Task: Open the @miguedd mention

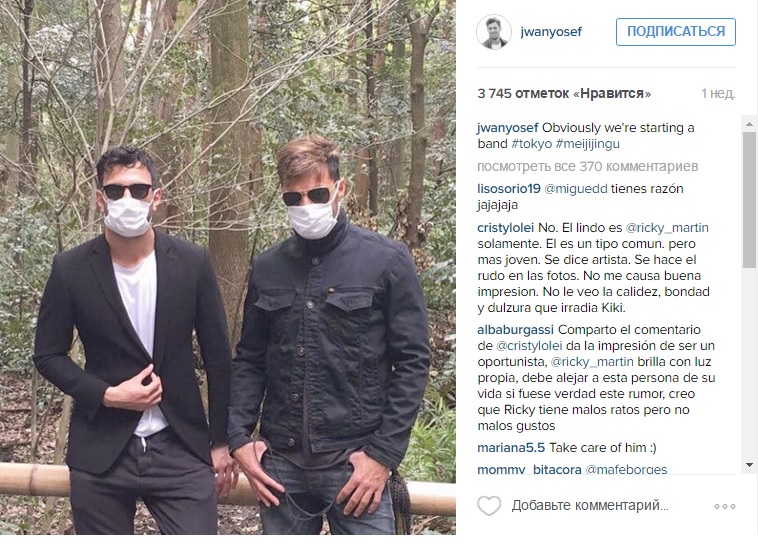Action: (576, 189)
